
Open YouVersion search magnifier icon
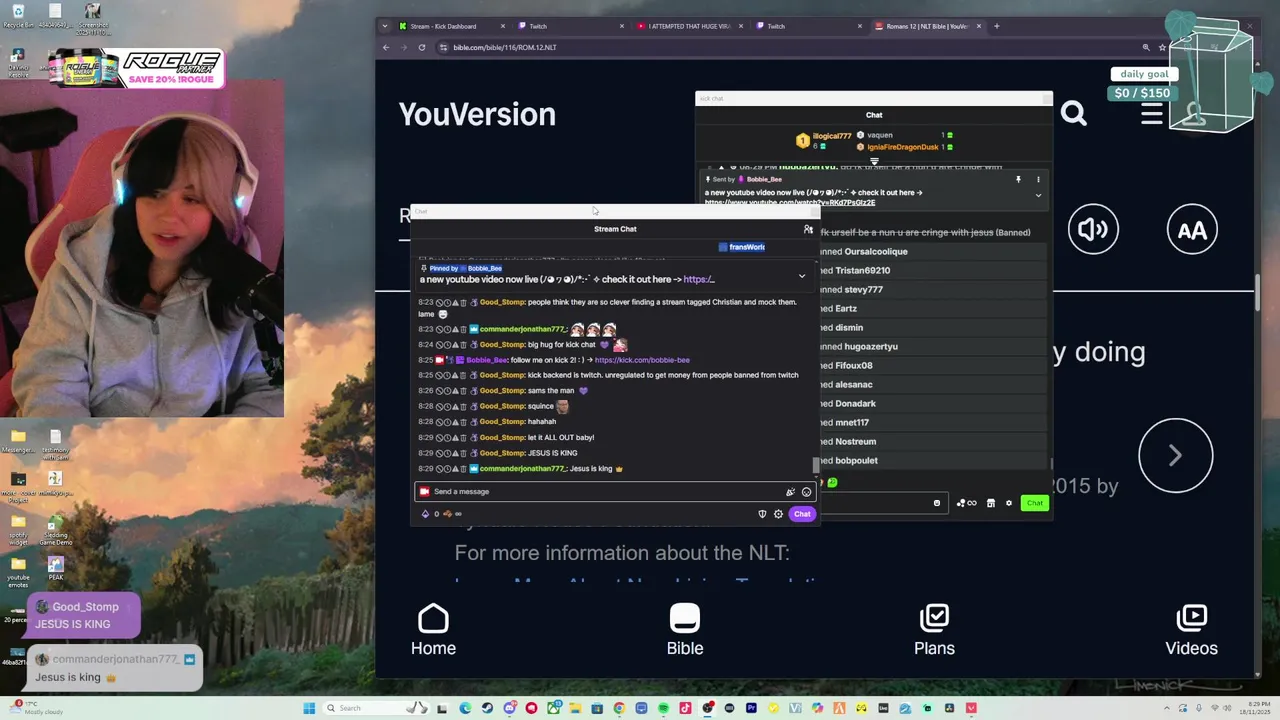tap(1074, 114)
